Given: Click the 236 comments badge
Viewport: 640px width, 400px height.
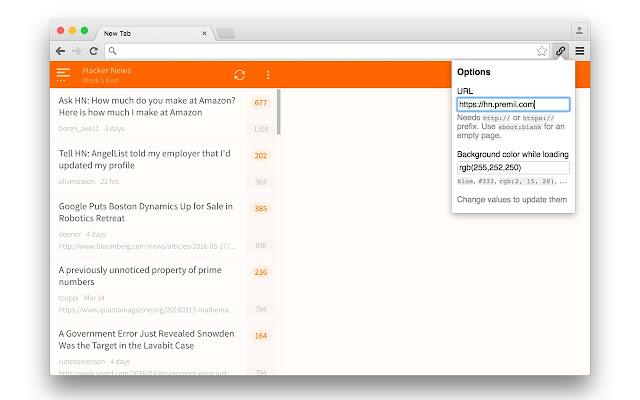Looking at the screenshot, I should click(260, 272).
